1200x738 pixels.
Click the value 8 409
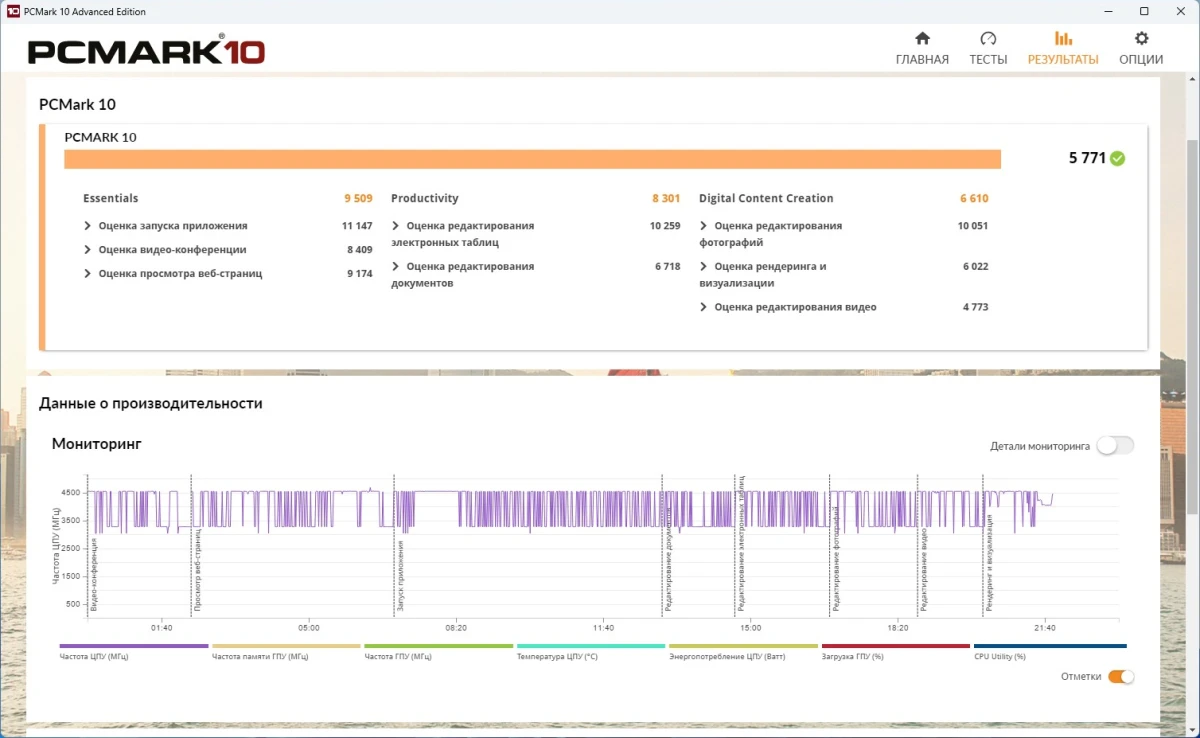[360, 250]
